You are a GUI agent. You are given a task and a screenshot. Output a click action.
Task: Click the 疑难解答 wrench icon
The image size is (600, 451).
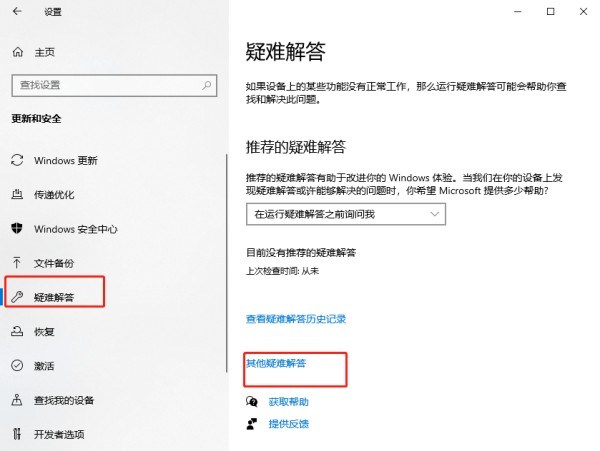17,297
